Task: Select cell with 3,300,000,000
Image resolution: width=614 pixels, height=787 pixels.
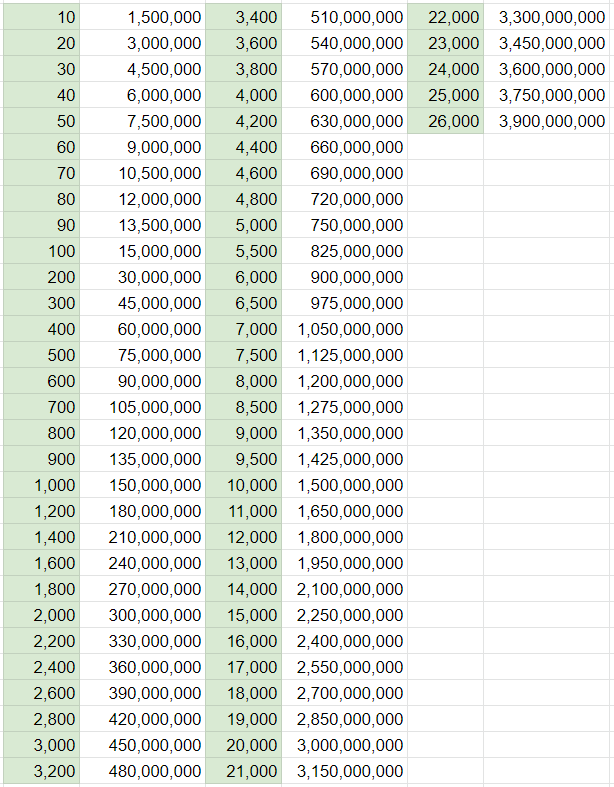Action: coord(546,17)
